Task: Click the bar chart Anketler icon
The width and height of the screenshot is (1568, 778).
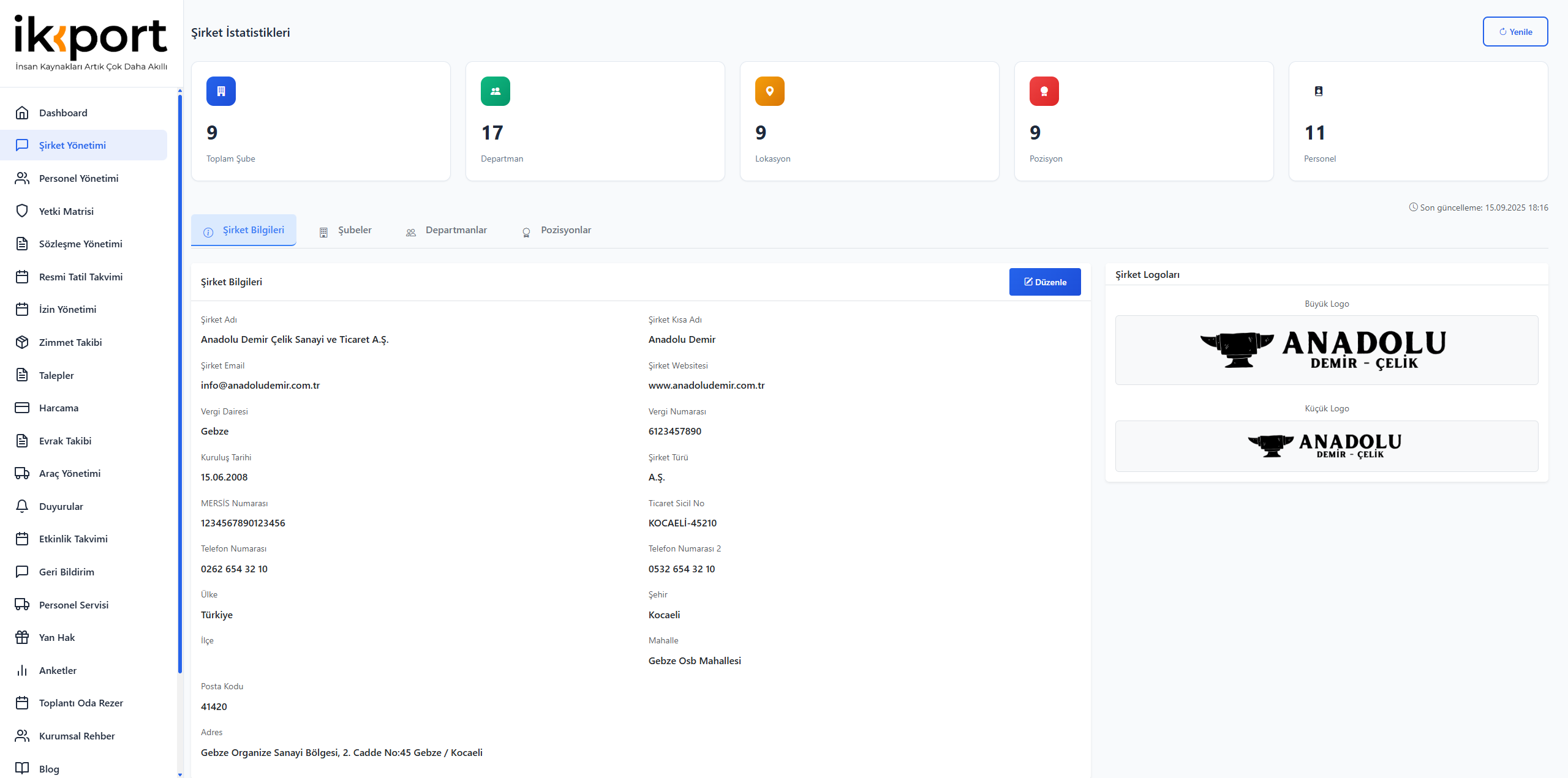Action: click(x=22, y=670)
